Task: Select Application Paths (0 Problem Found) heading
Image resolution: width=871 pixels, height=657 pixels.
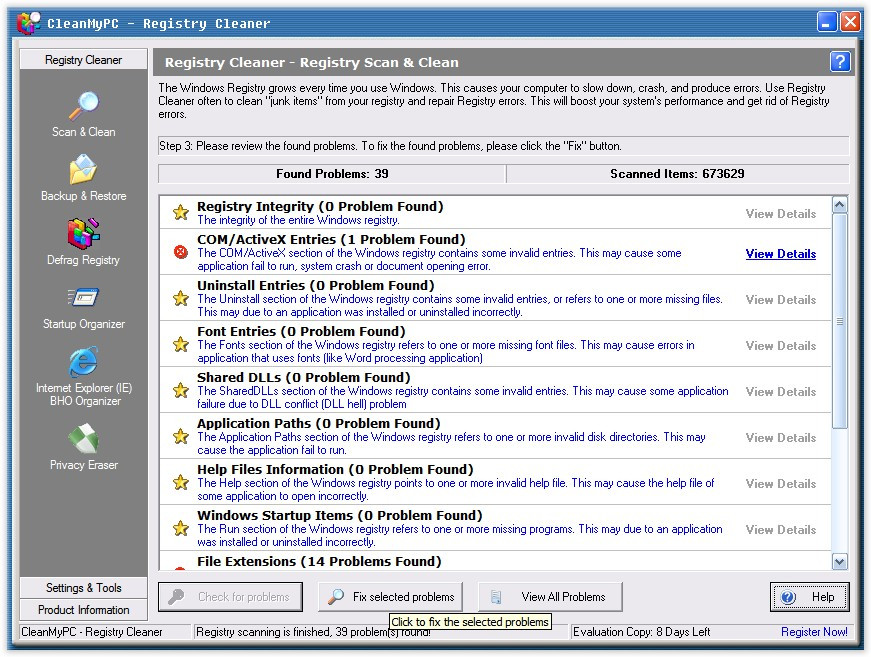Action: (318, 424)
